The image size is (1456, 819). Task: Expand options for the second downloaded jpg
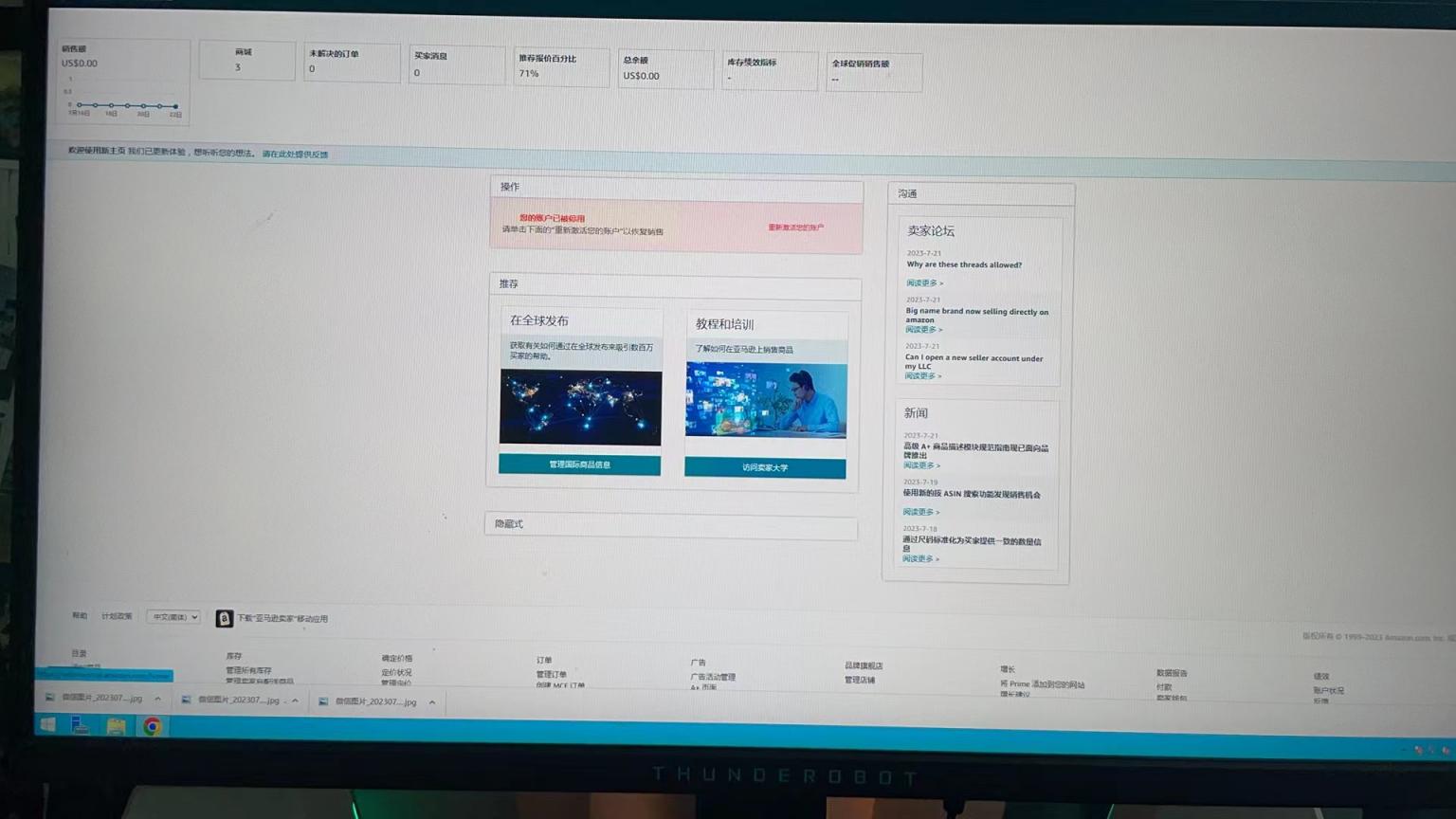pyautogui.click(x=295, y=701)
